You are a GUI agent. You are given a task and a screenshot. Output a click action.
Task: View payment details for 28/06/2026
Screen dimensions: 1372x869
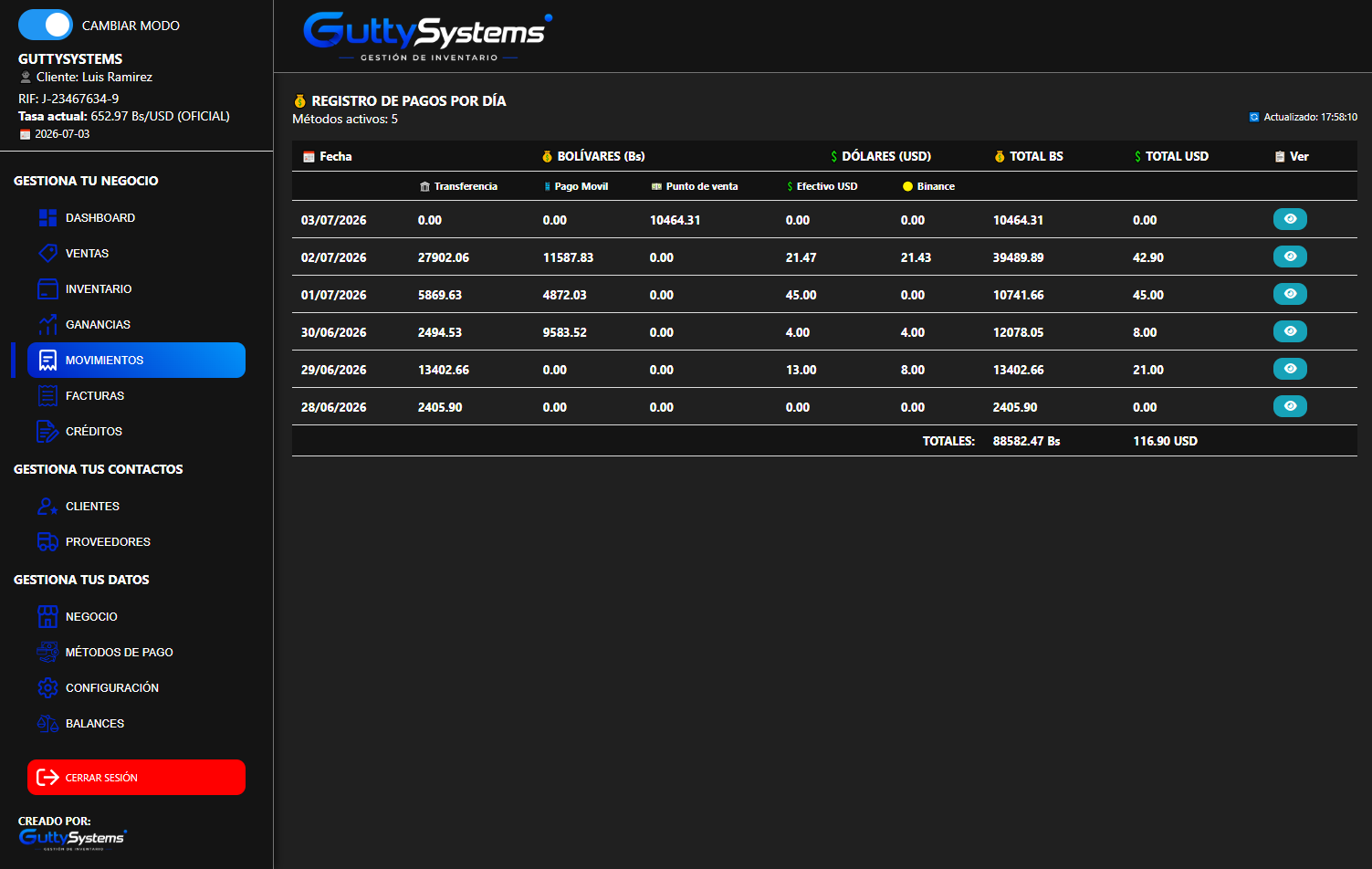(1290, 406)
